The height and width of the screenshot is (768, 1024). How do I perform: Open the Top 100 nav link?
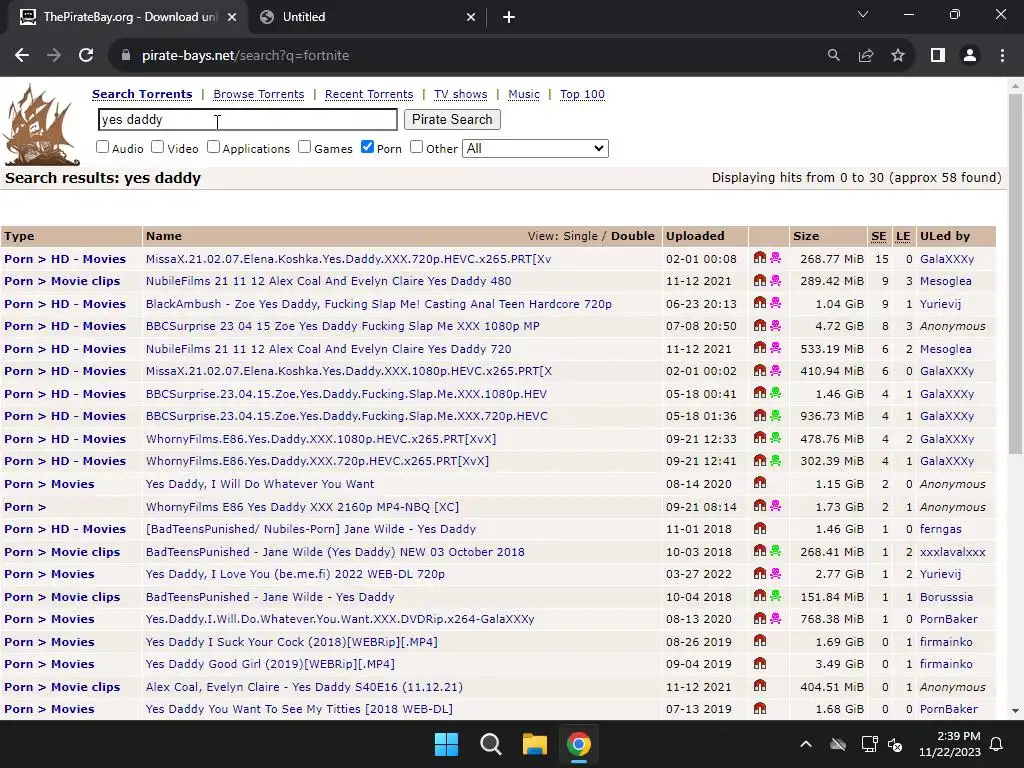(583, 94)
